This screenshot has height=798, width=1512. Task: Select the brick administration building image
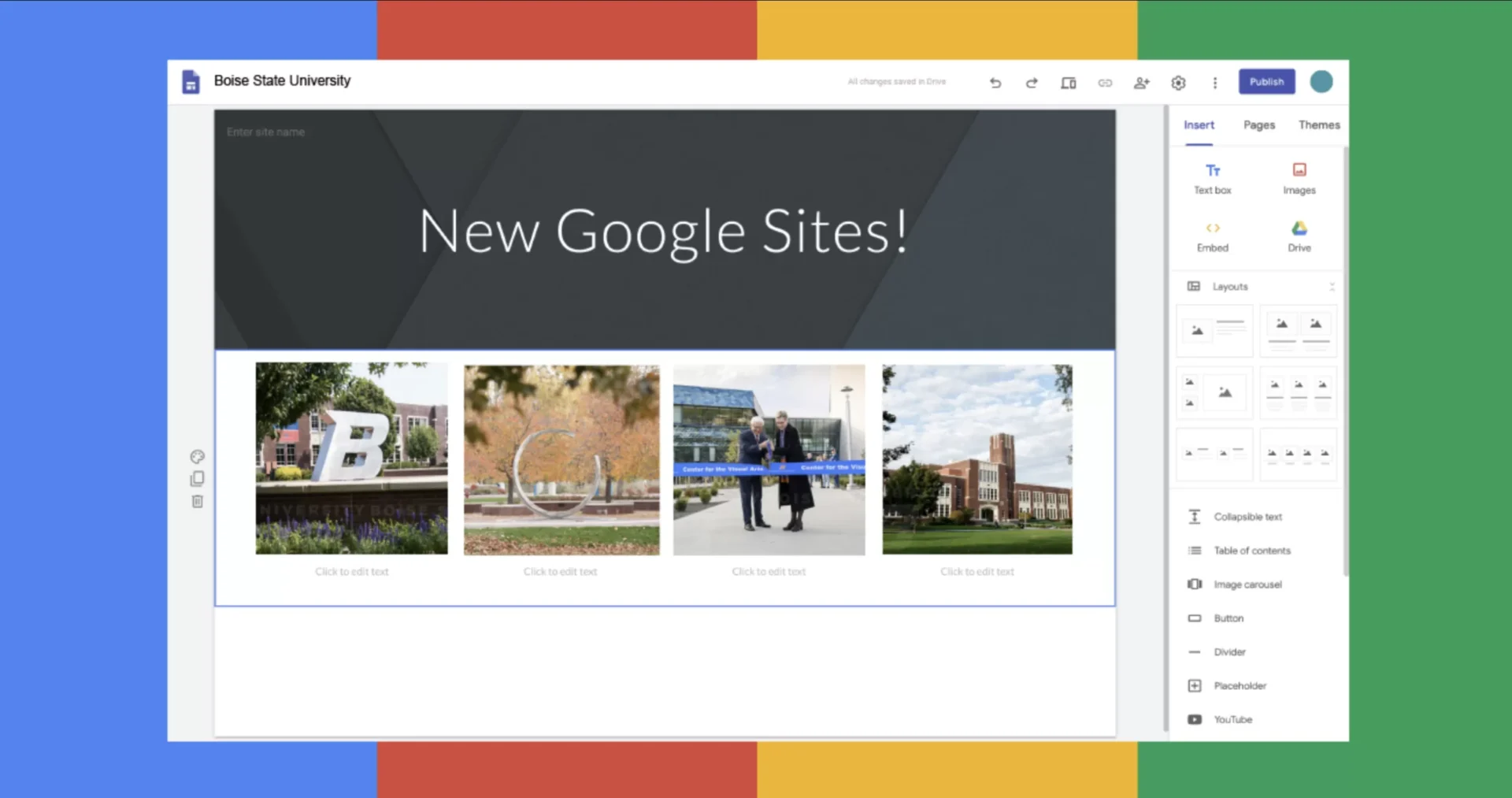(977, 459)
